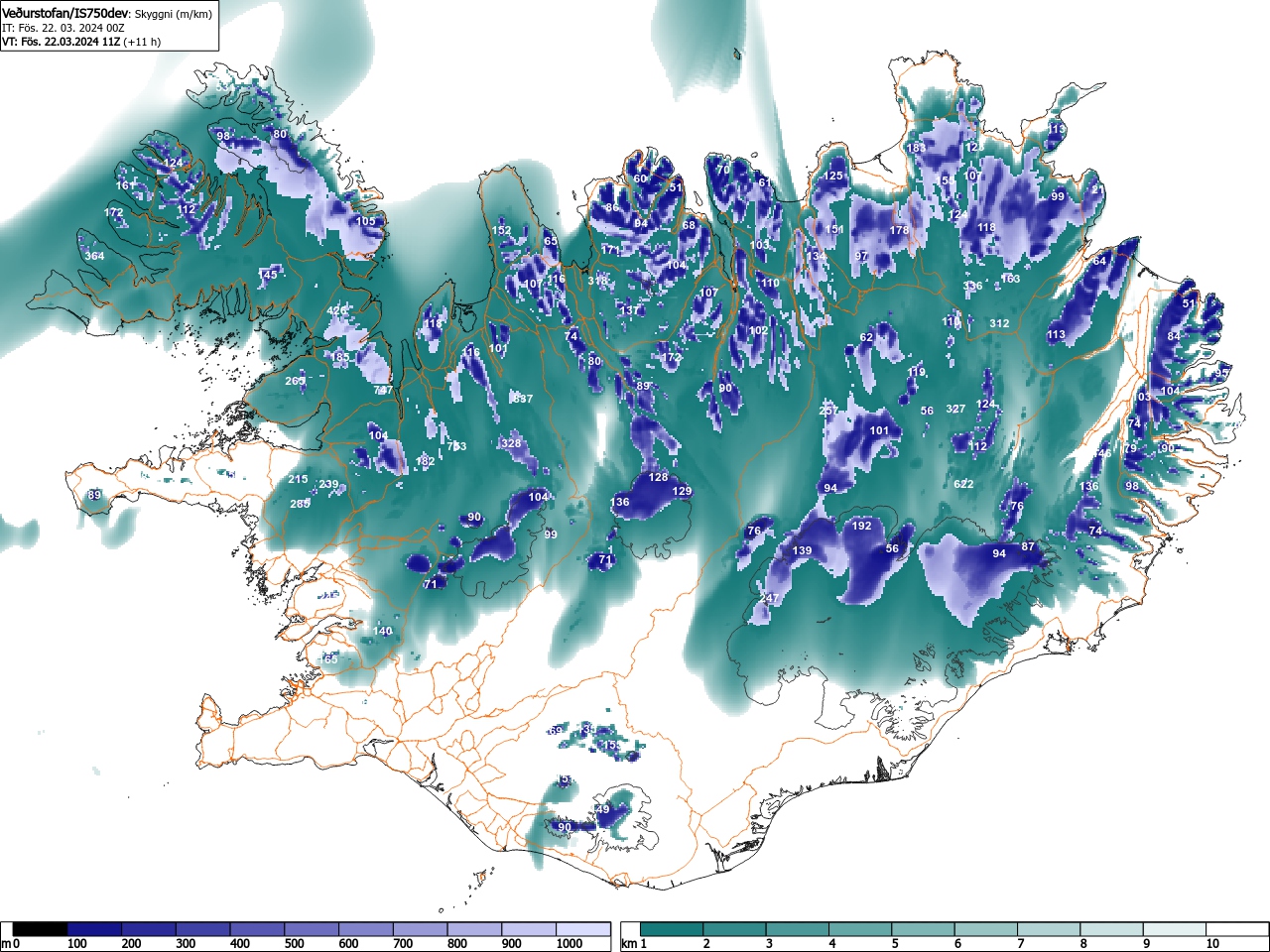Click the map value 105
1270x952 pixels.
(368, 221)
